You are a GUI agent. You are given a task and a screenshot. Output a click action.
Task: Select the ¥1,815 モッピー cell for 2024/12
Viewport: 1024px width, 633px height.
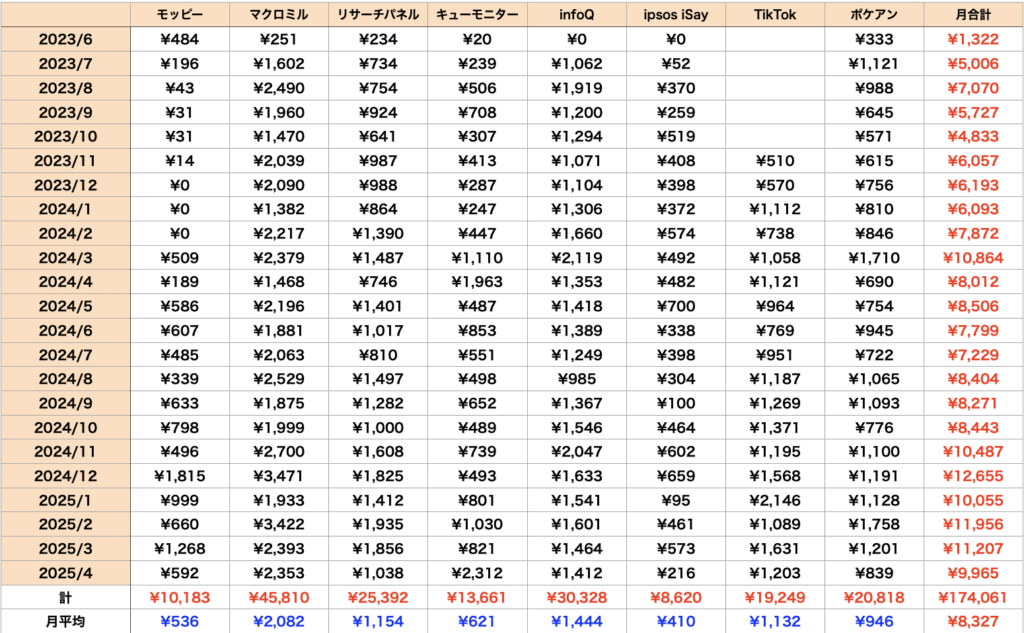[x=180, y=476]
